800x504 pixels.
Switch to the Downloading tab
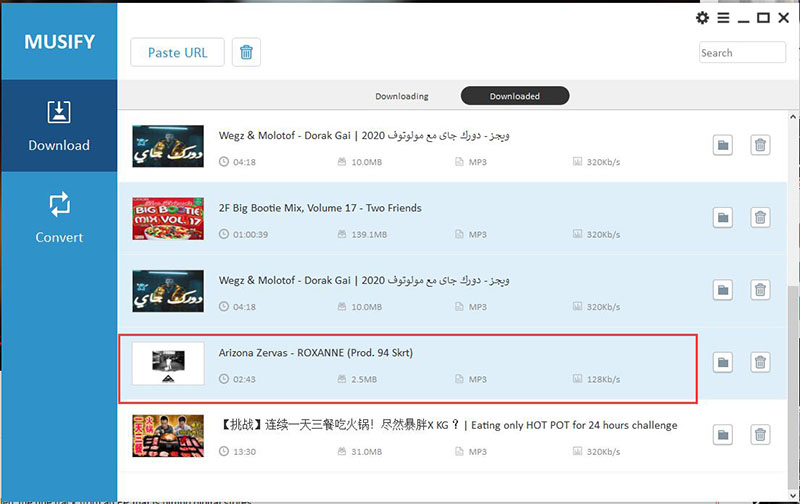pyautogui.click(x=402, y=96)
